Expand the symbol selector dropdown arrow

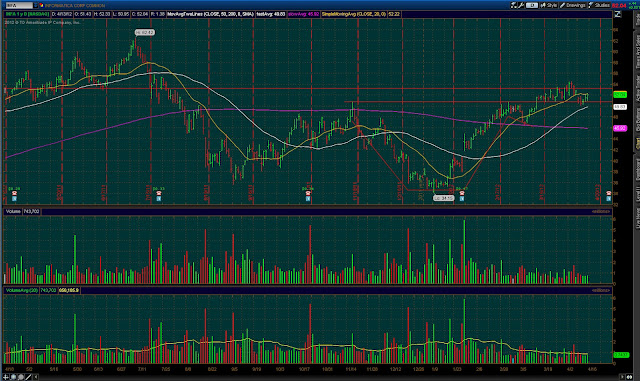tap(36, 5)
